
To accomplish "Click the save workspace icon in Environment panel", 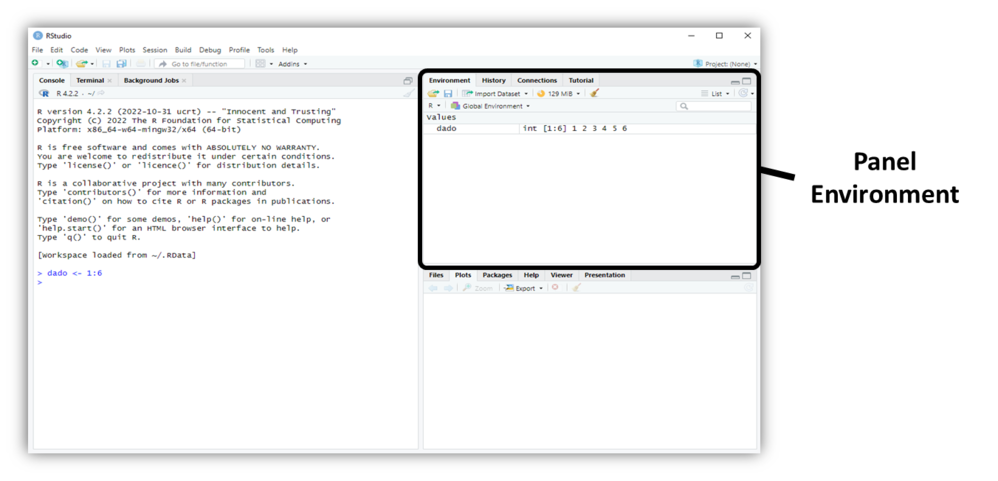I will 447,93.
